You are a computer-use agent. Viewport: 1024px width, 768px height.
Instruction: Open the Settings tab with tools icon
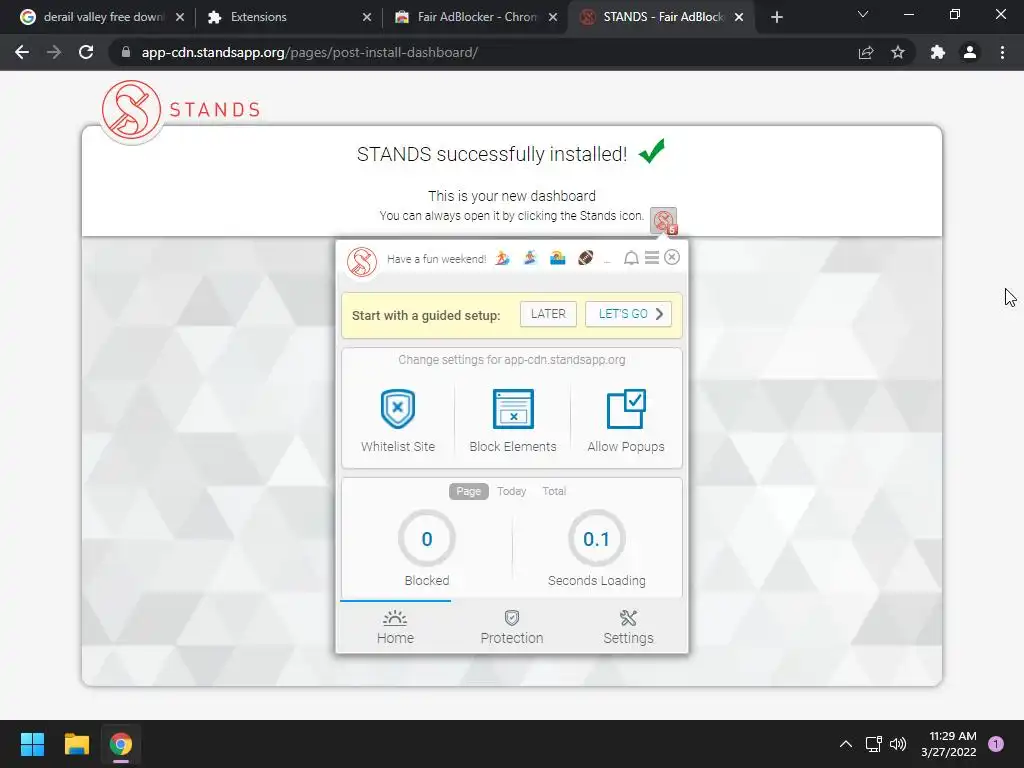click(x=628, y=627)
